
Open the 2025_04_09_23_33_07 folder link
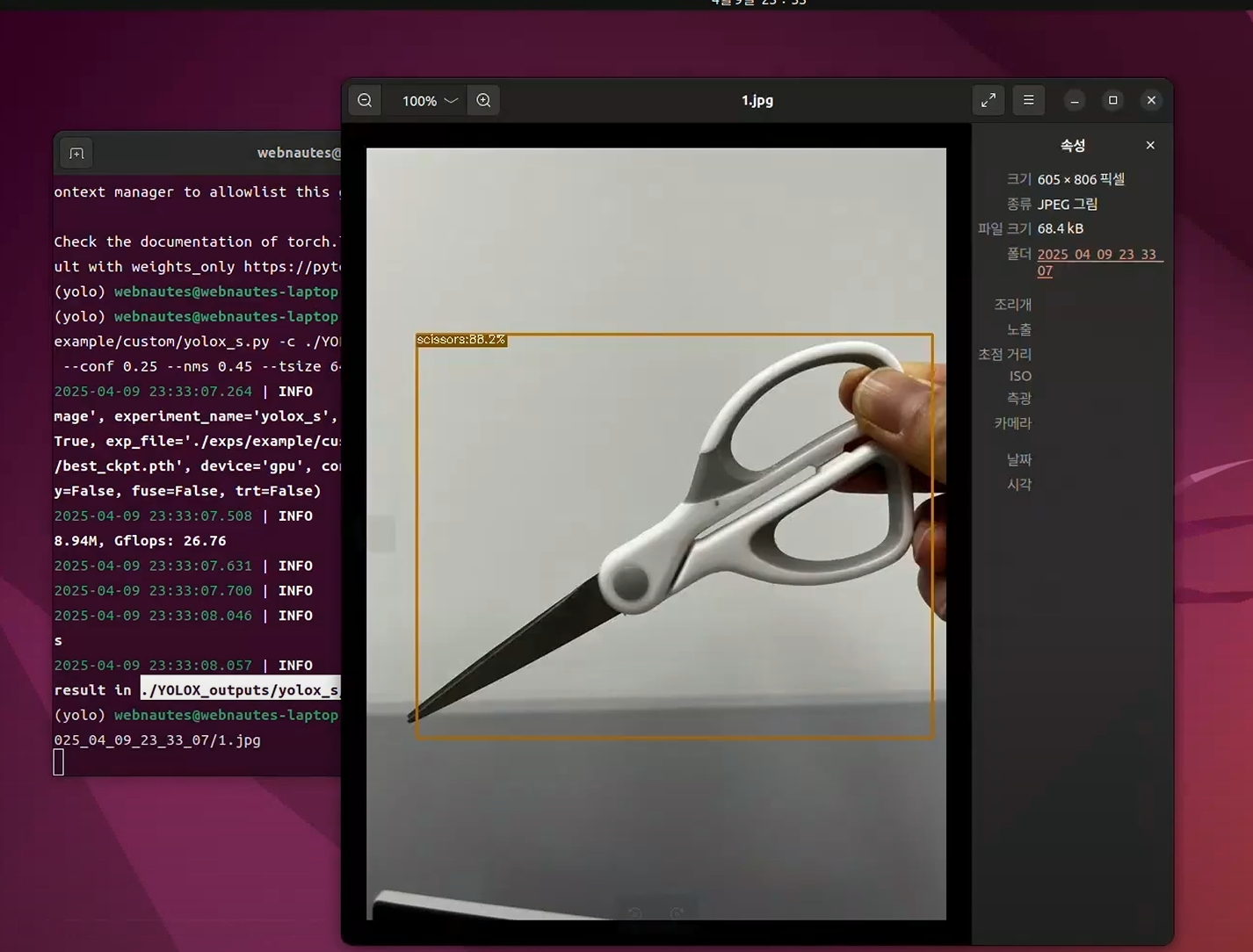pos(1099,262)
